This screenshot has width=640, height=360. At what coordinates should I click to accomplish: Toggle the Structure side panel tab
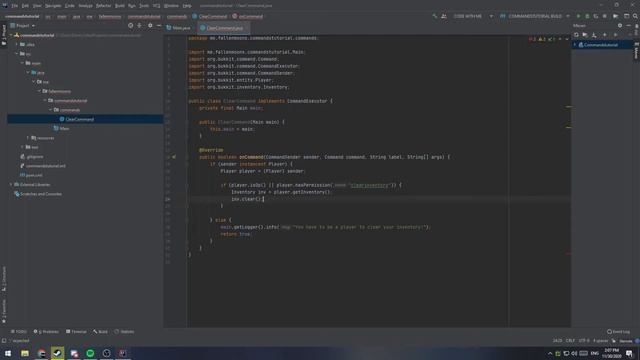(x=4, y=279)
